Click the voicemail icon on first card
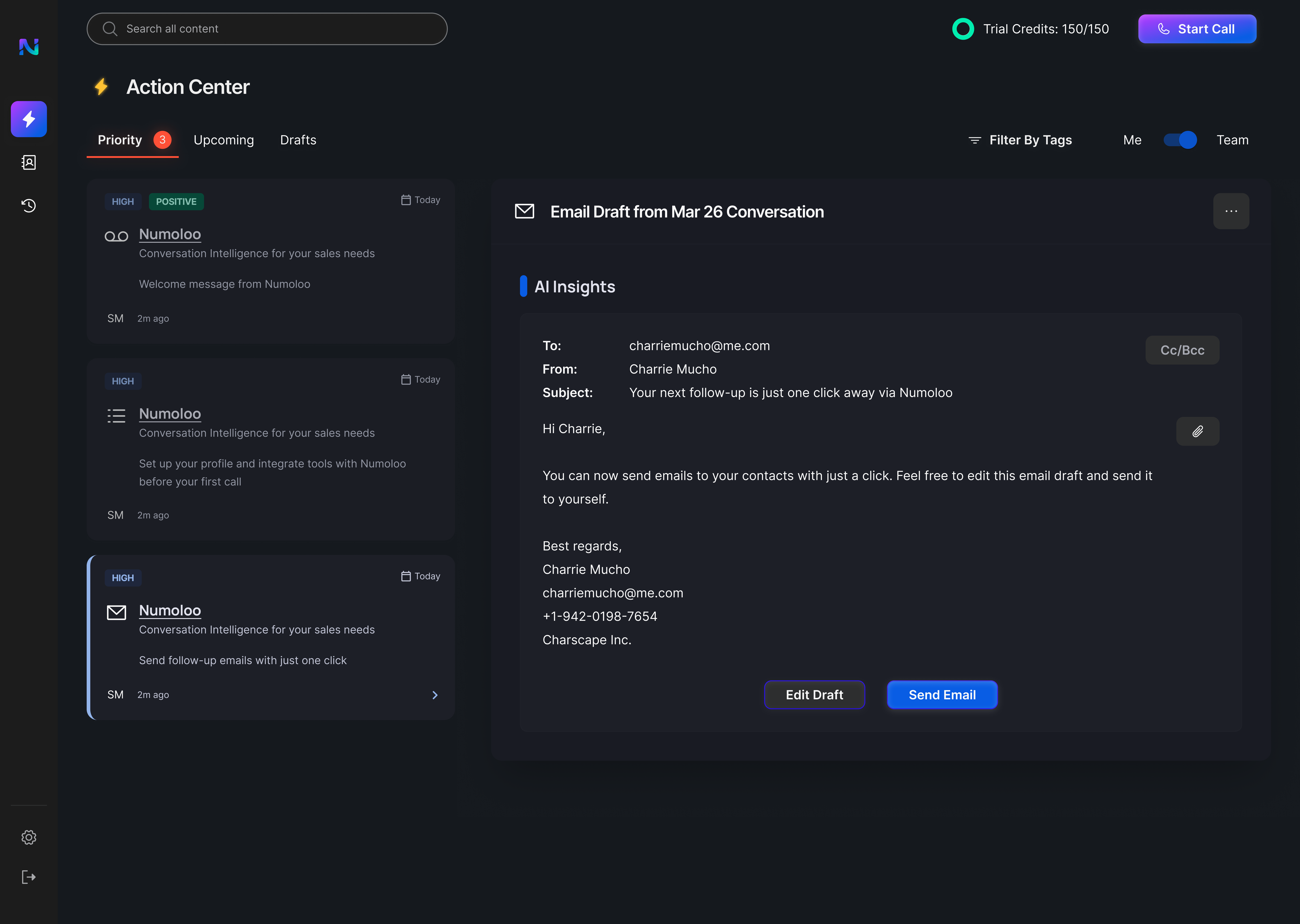This screenshot has width=1300, height=924. (x=116, y=236)
